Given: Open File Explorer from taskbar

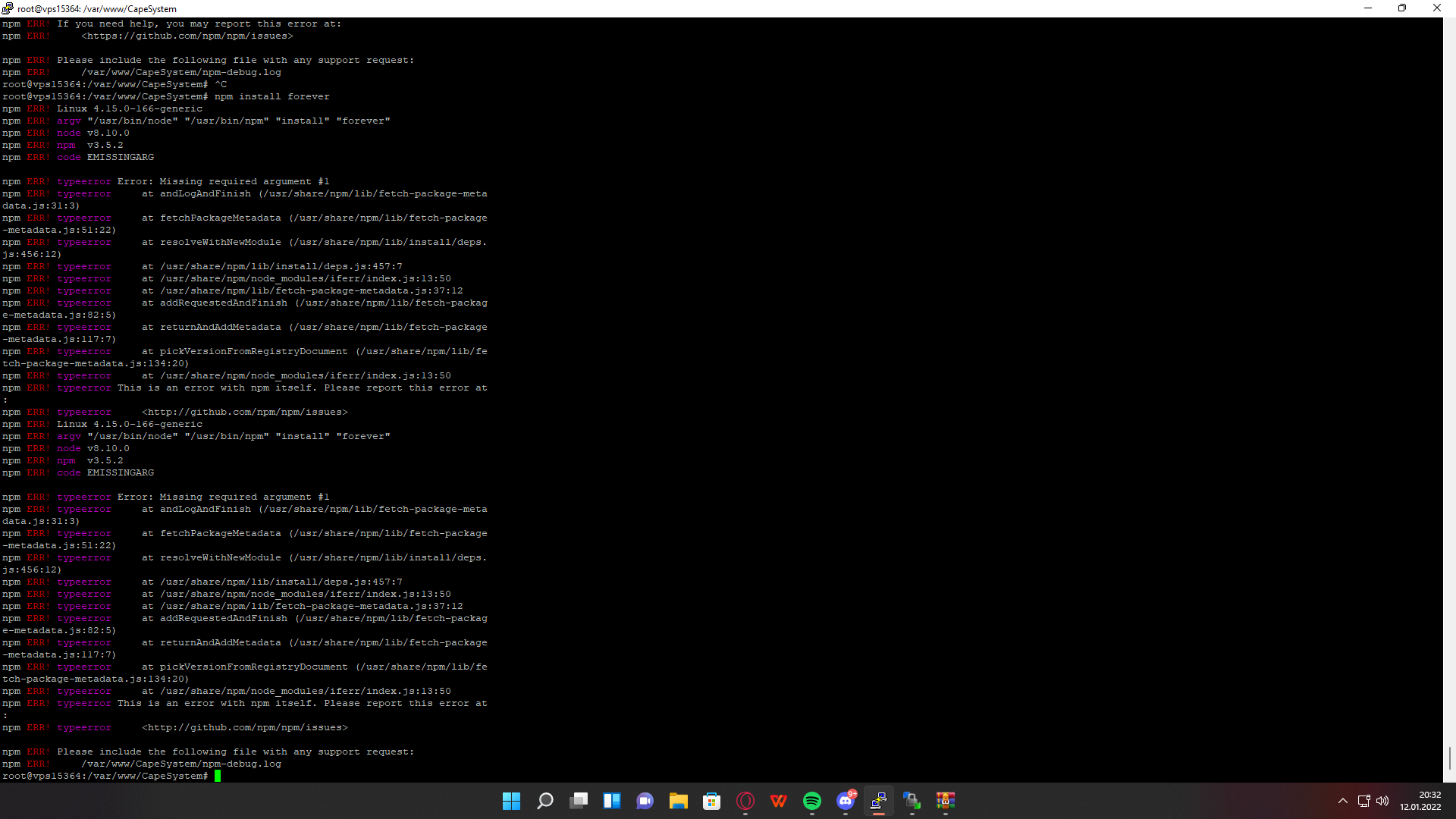Looking at the screenshot, I should pos(679,801).
